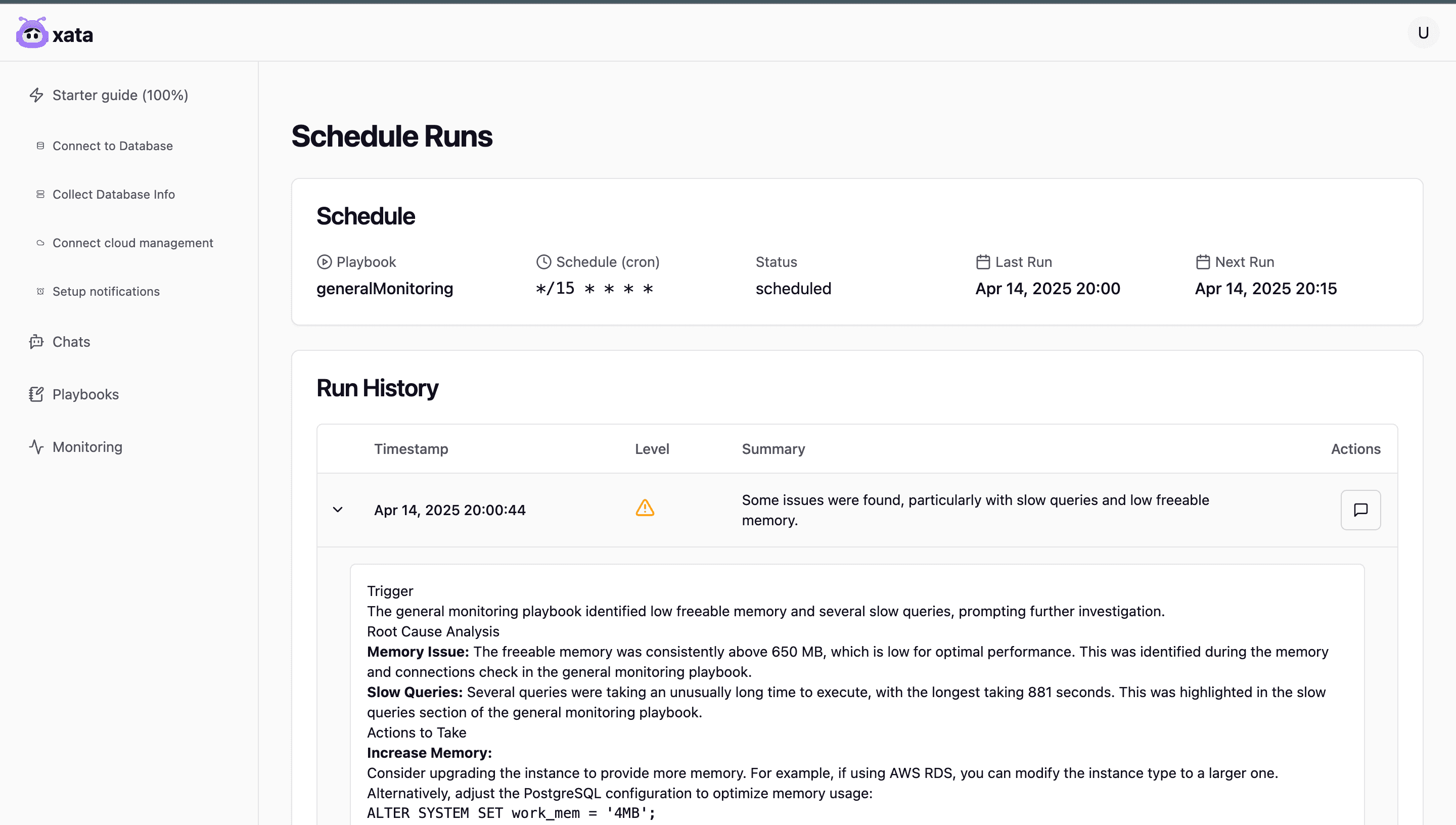Click the play icon next to Playbook
Viewport: 1456px width, 825px height.
[324, 262]
